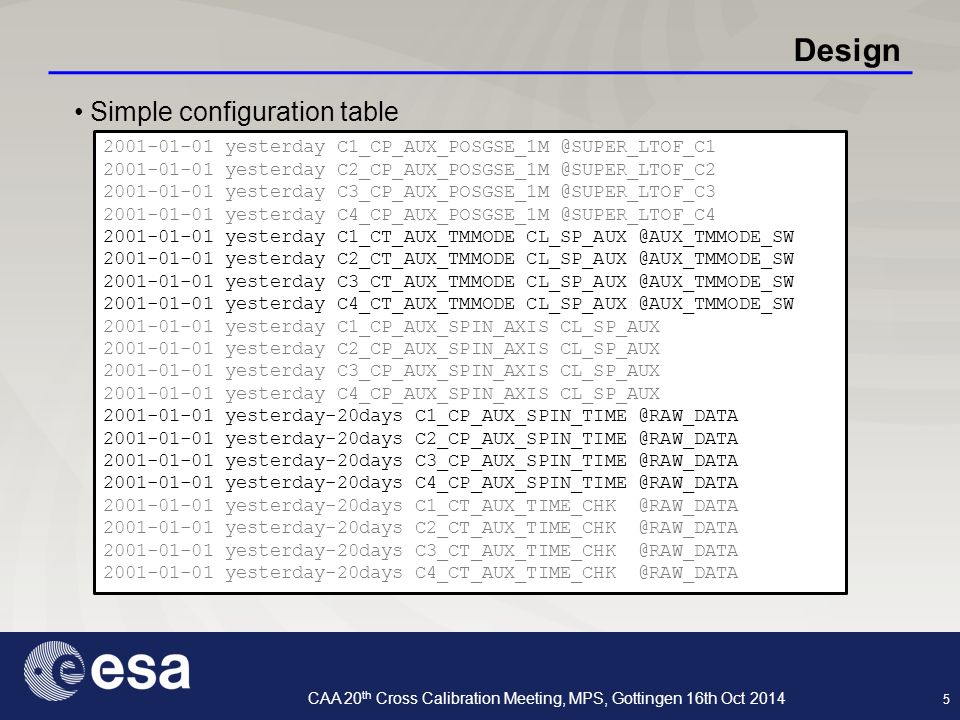Click the row 'C2_CP_AUX_POSGSE_1M @SUPER_LTOF_C2'
The image size is (960, 720).
point(409,170)
